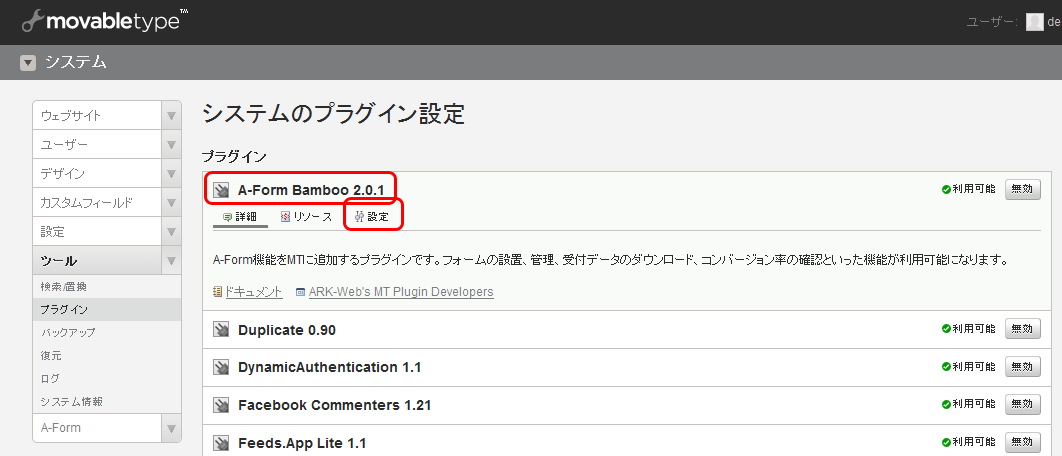Switch to the 設定 plugin tab

point(372,217)
